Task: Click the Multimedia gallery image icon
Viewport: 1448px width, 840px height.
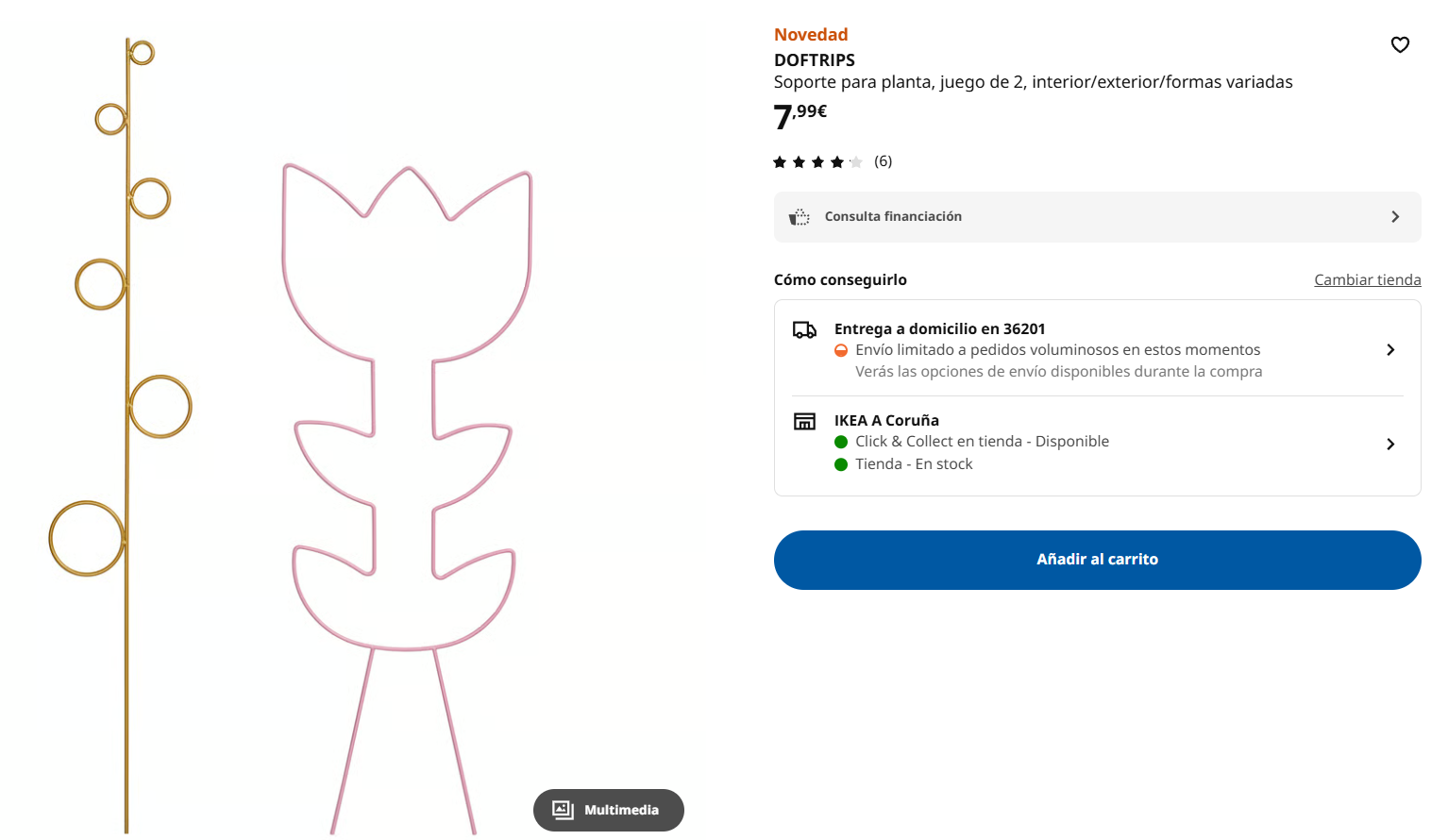Action: pyautogui.click(x=563, y=810)
